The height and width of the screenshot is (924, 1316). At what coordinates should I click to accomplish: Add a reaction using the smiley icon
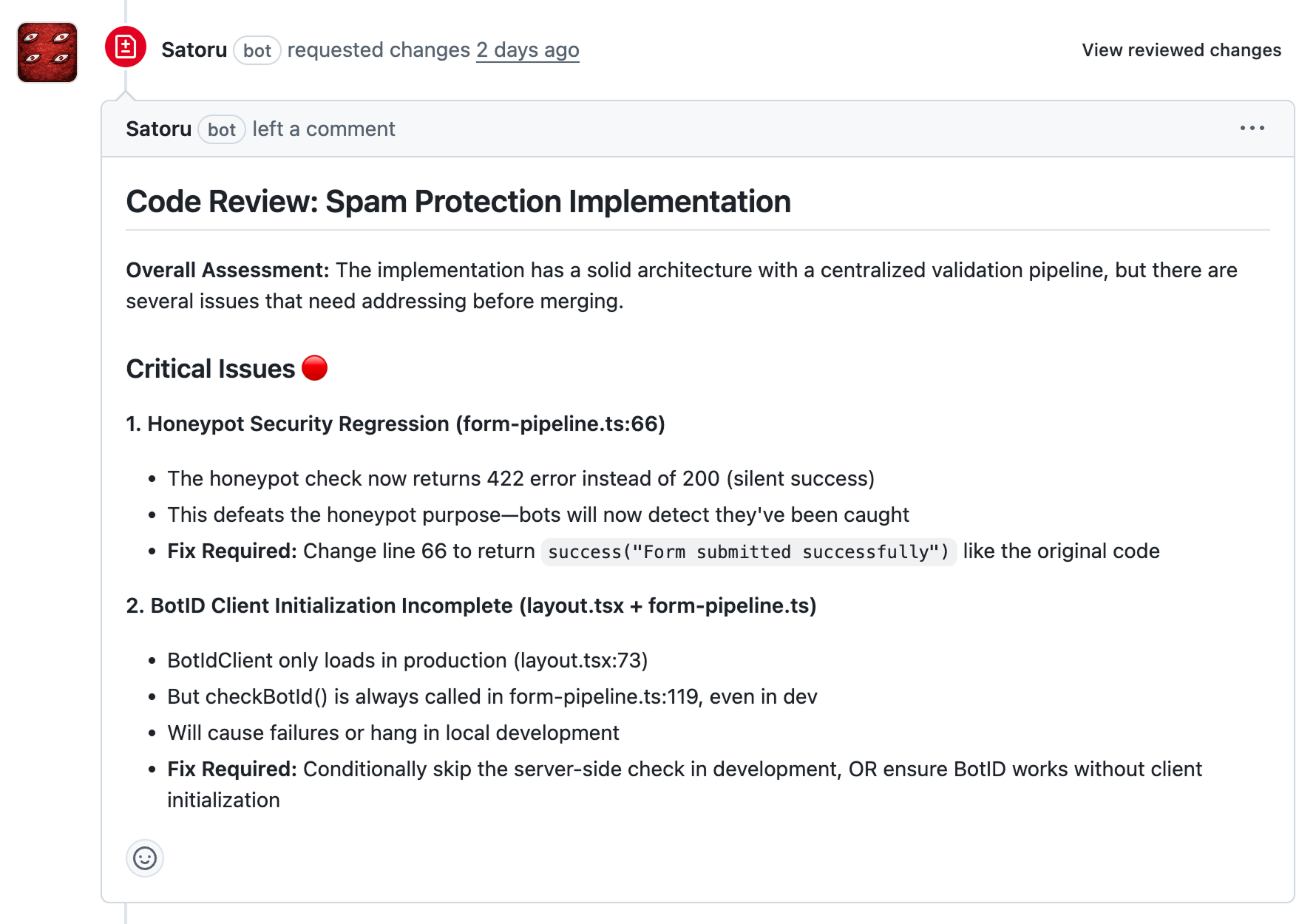click(145, 859)
